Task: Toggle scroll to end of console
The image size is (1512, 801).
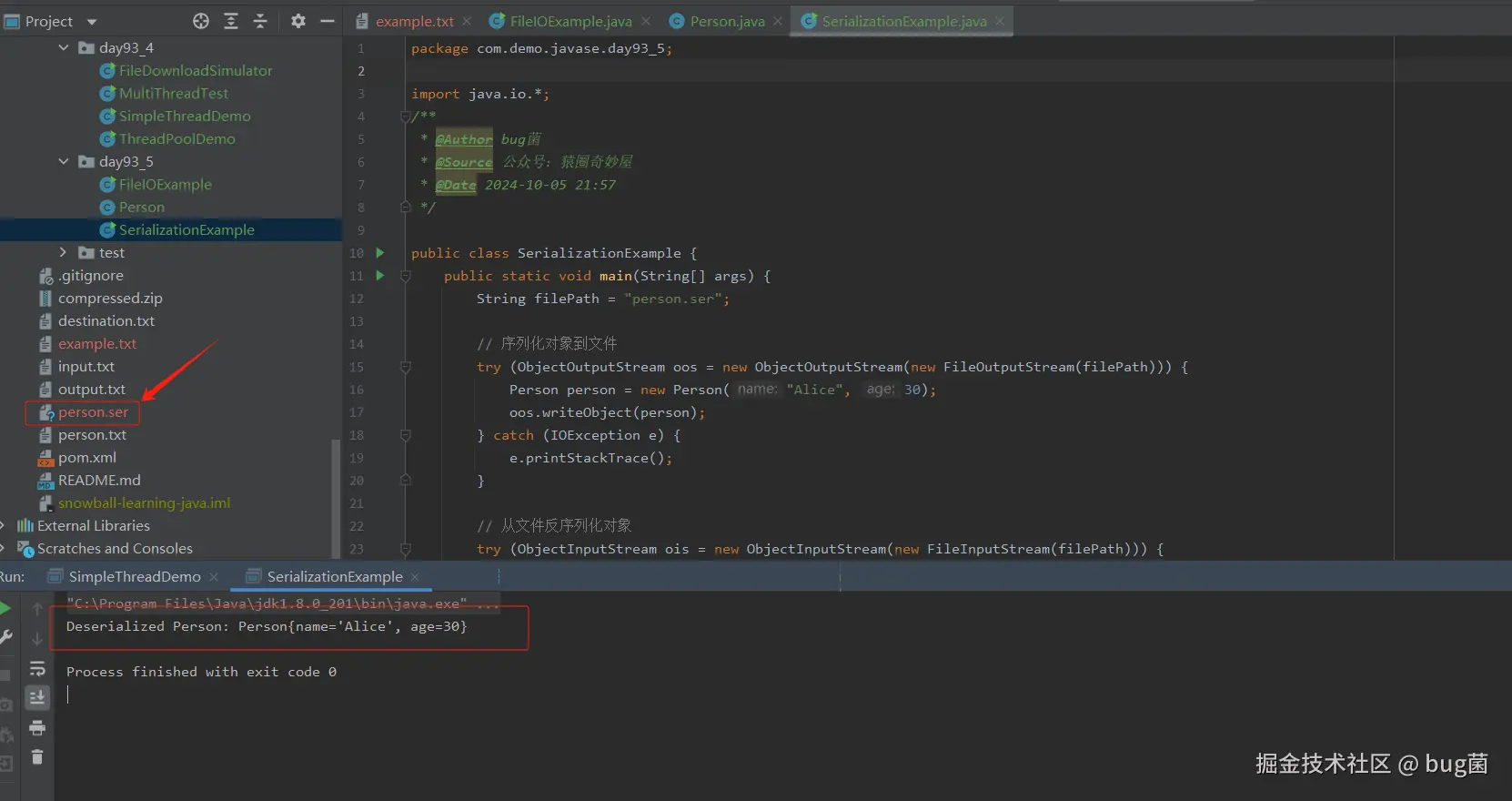Action: coord(37,697)
